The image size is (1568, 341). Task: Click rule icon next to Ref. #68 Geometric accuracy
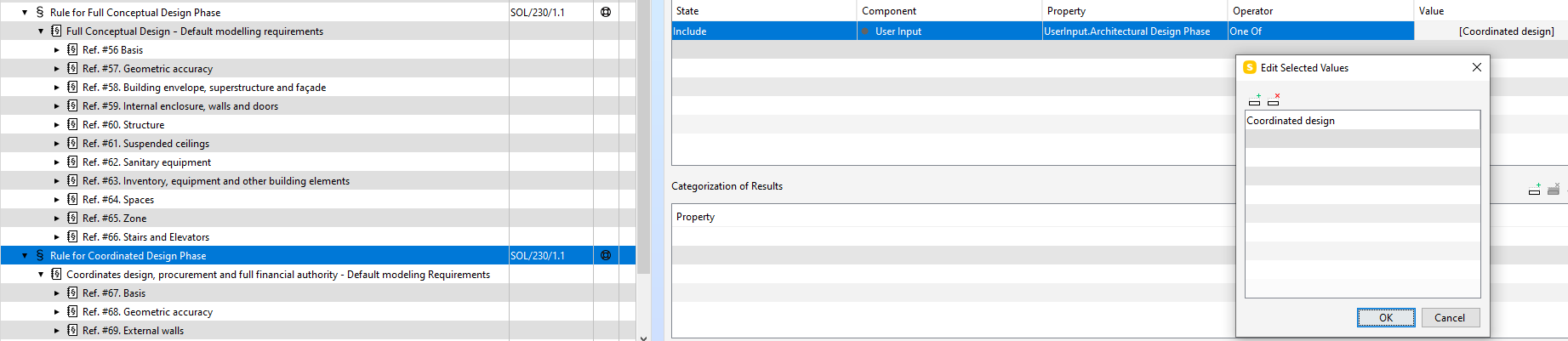point(72,311)
